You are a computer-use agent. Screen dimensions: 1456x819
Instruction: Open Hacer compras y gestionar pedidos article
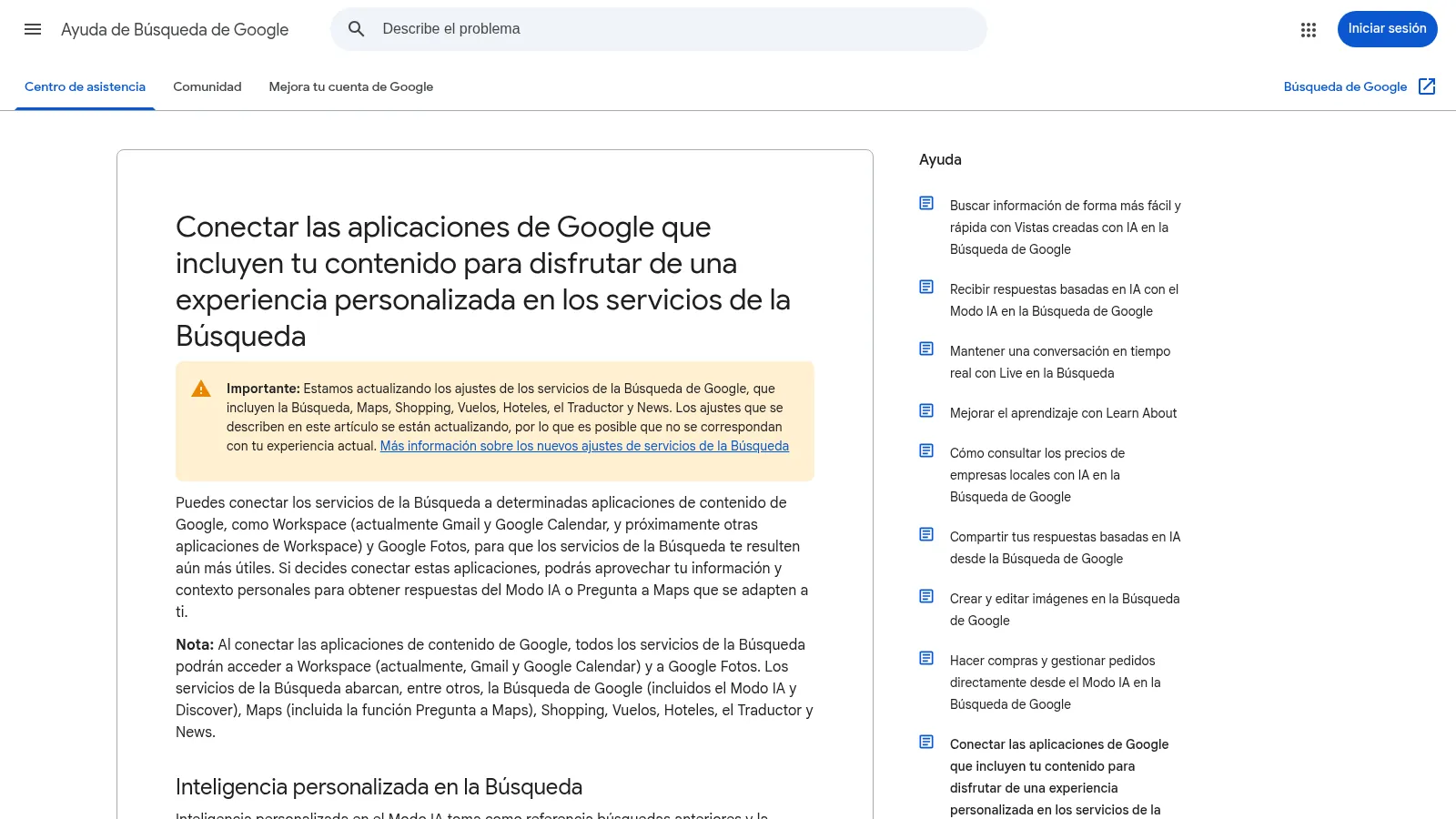1056,682
